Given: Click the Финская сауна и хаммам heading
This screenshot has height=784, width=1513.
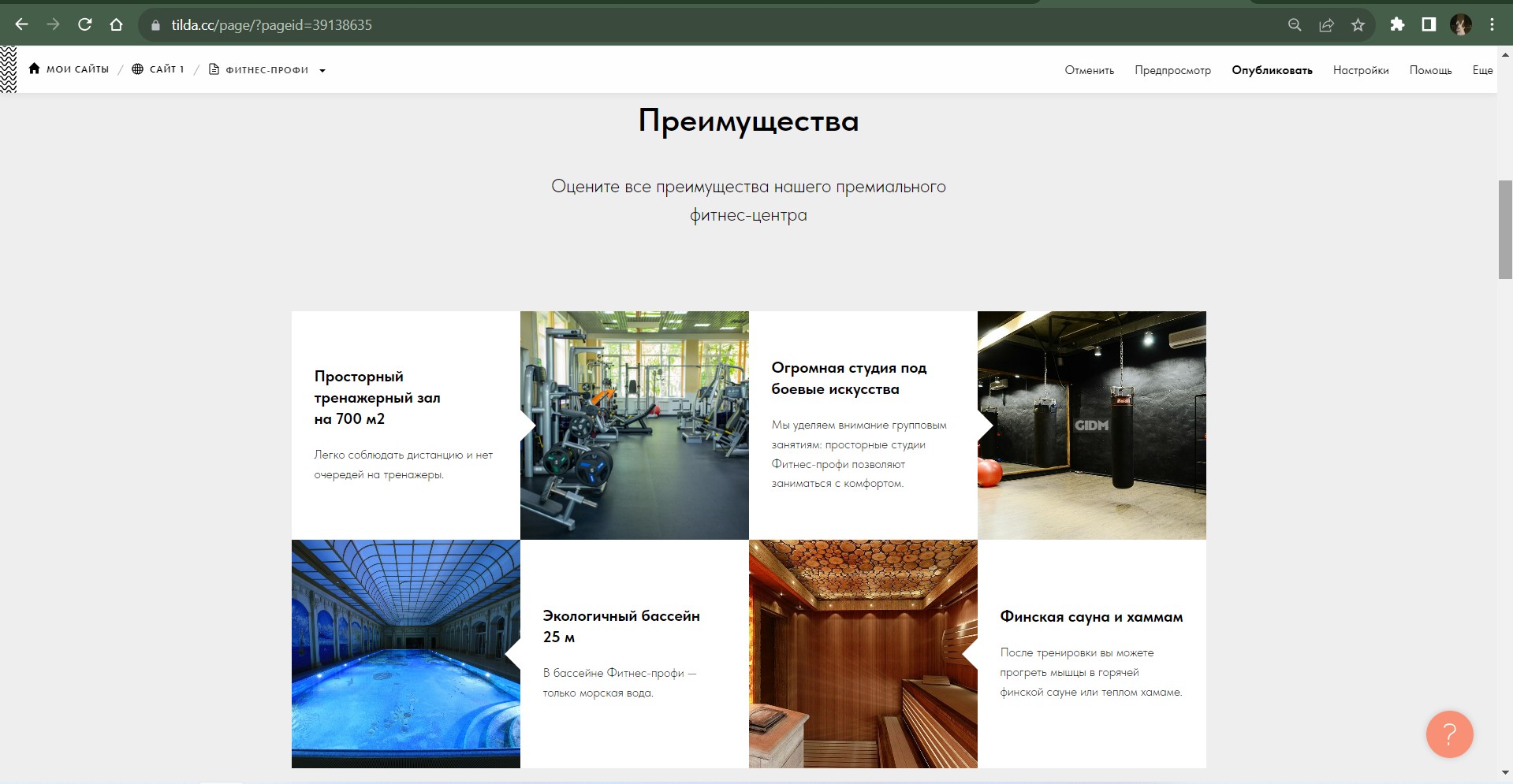Looking at the screenshot, I should point(1091,617).
